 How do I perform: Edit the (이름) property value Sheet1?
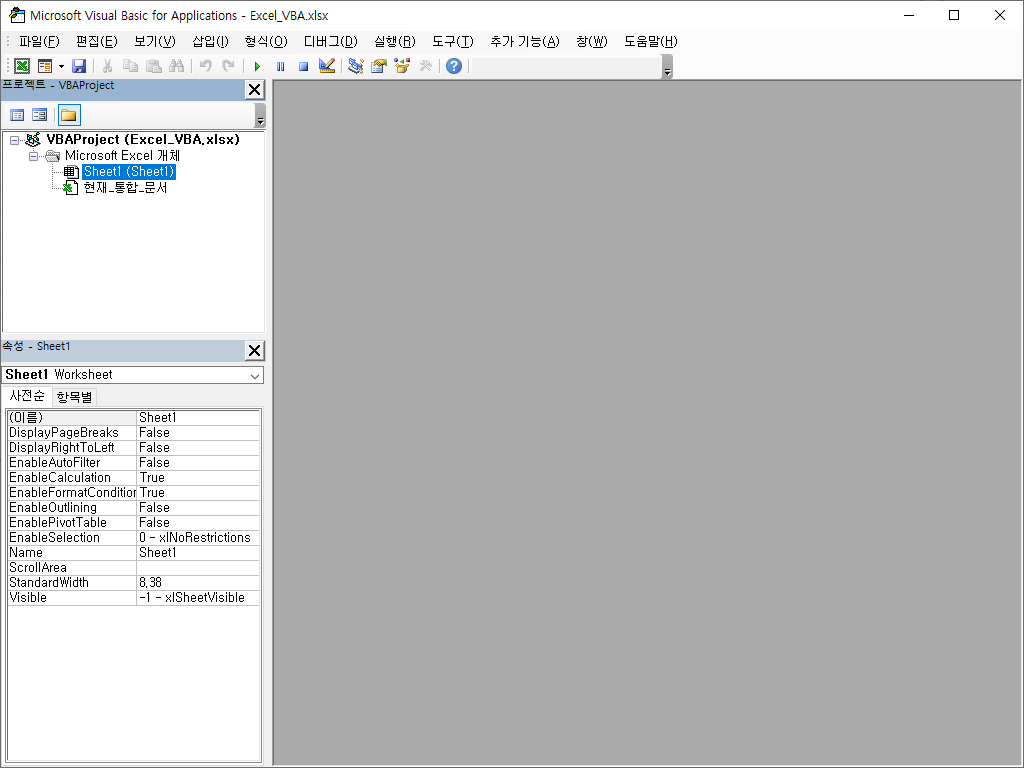[198, 417]
